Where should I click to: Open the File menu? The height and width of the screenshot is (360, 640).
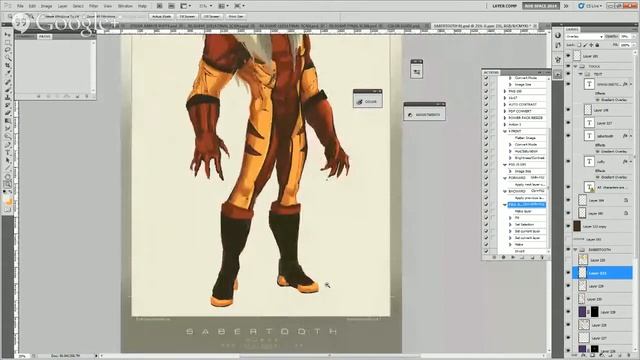[x=20, y=6]
